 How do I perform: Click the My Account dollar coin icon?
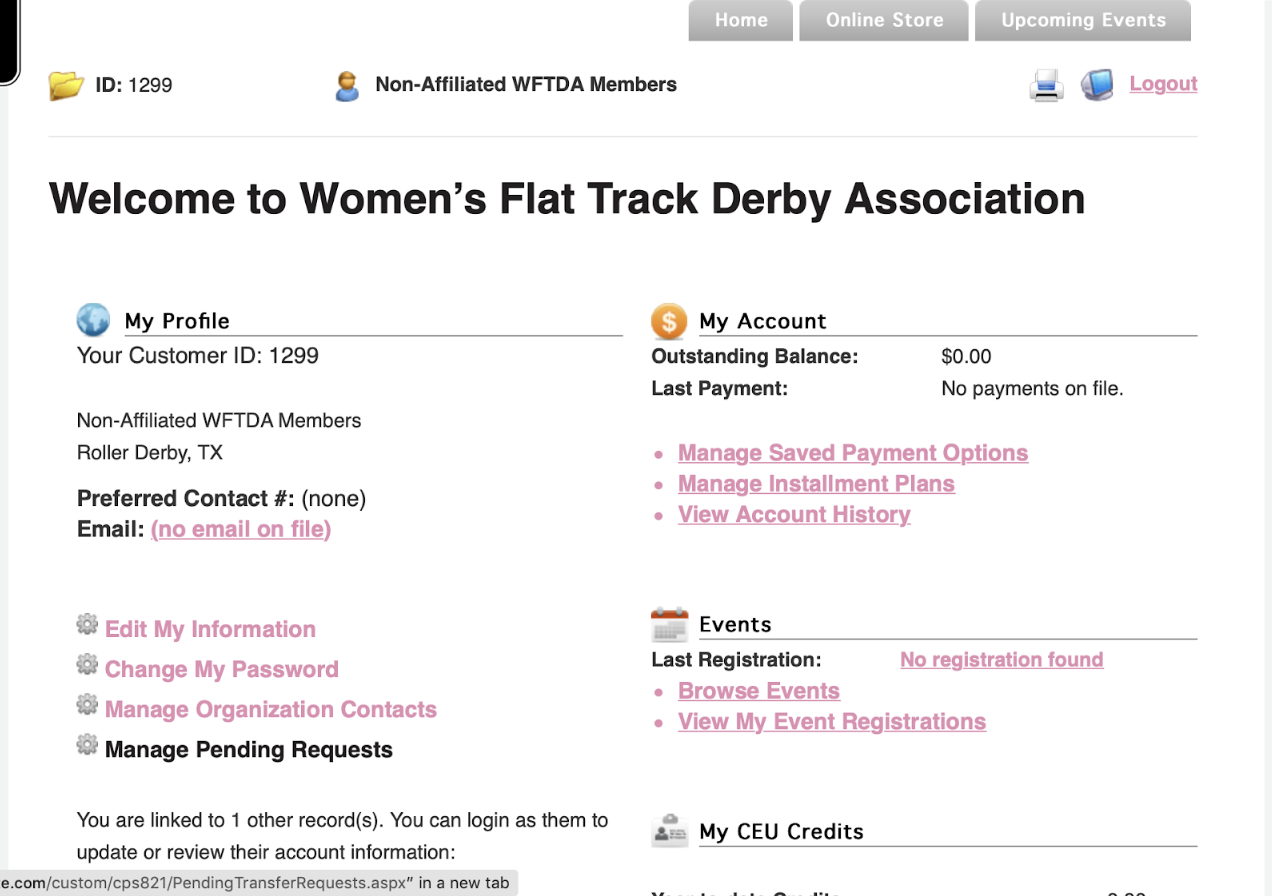tap(669, 321)
